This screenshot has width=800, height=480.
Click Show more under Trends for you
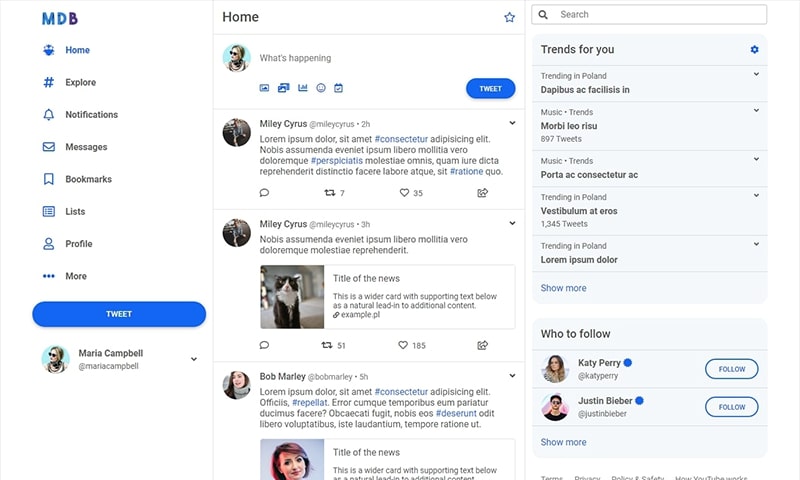[x=563, y=288]
